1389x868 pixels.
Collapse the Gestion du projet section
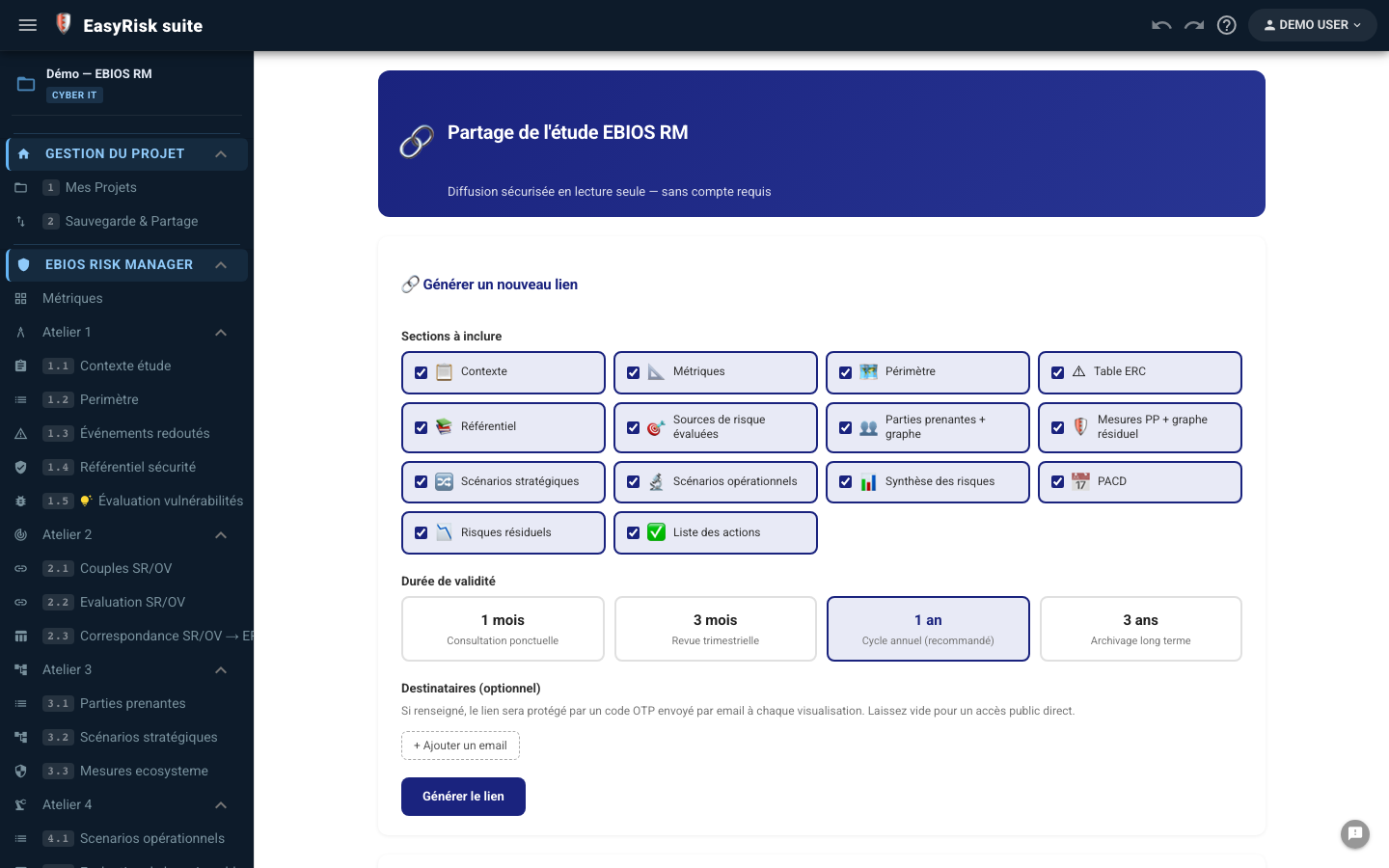(x=221, y=154)
